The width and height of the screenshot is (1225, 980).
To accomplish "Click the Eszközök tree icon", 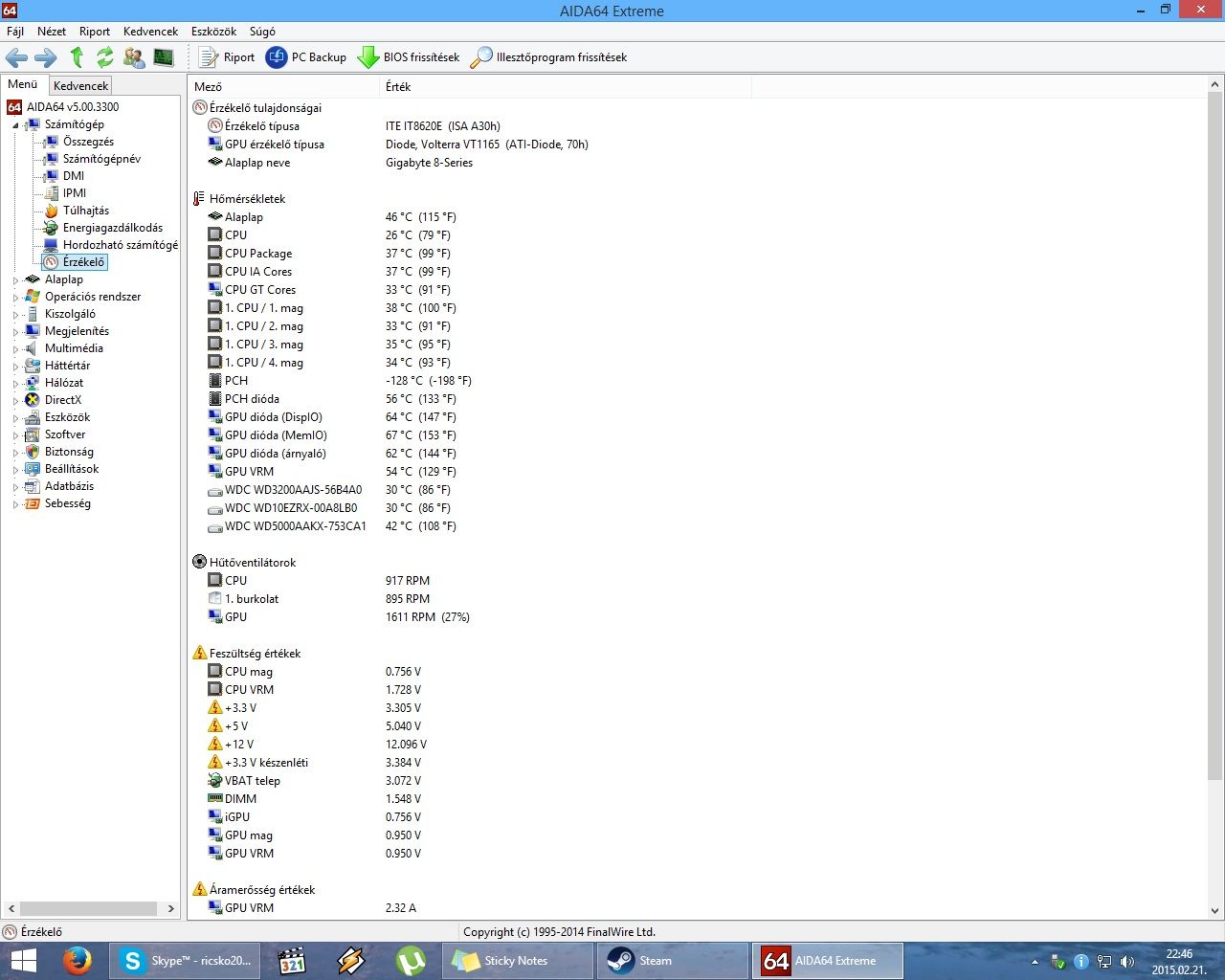I will click(33, 417).
